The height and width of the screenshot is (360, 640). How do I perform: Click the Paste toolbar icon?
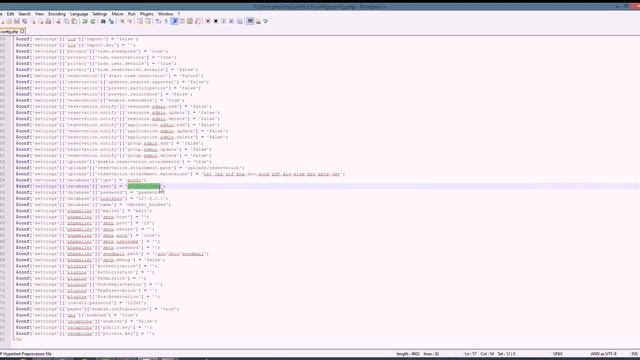click(x=74, y=21)
